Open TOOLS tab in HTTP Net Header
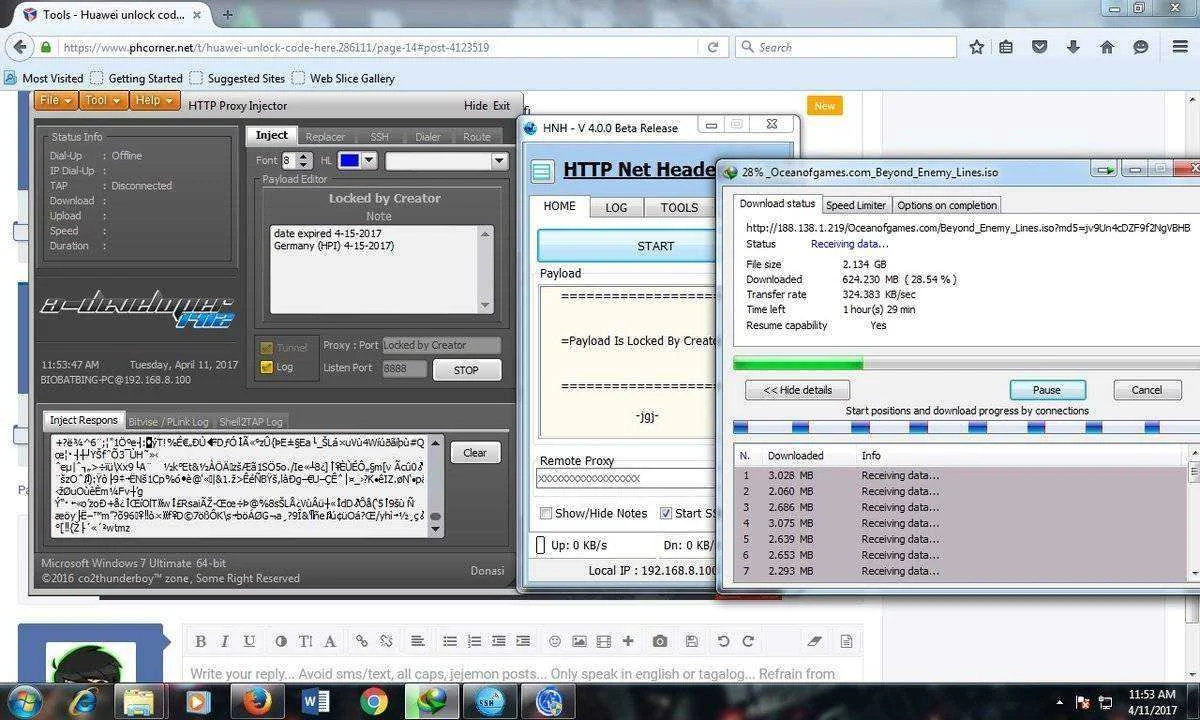The height and width of the screenshot is (720, 1200). 679,207
